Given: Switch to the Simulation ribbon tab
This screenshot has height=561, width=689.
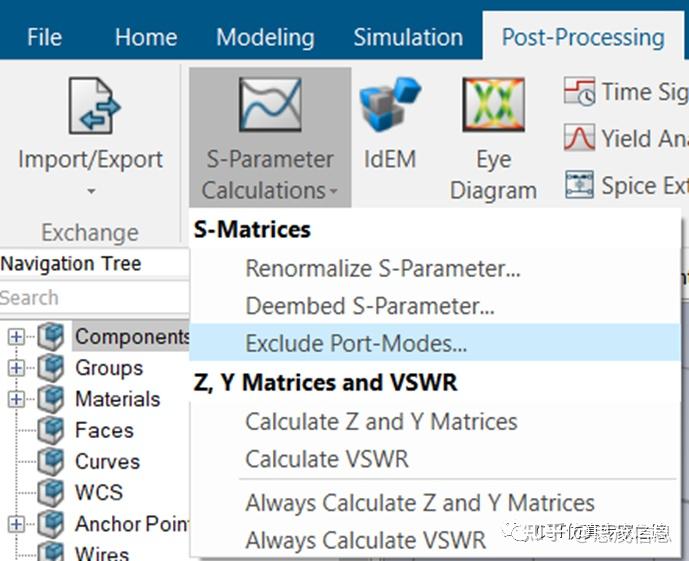Looking at the screenshot, I should pyautogui.click(x=408, y=38).
